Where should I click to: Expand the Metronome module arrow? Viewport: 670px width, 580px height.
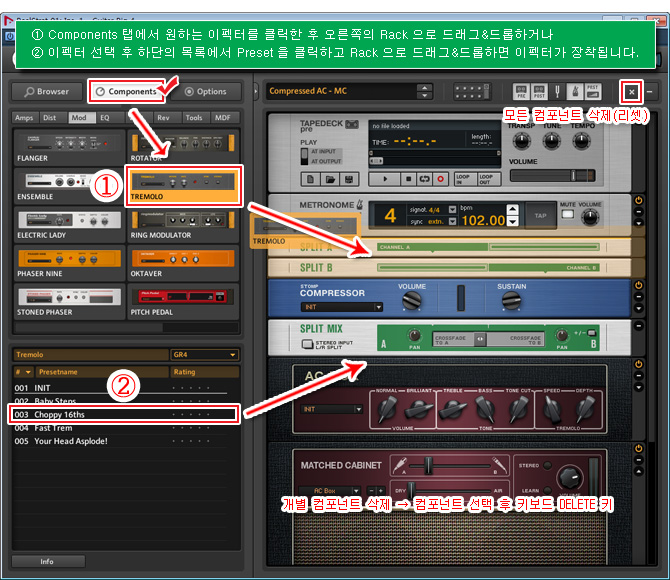pos(638,223)
